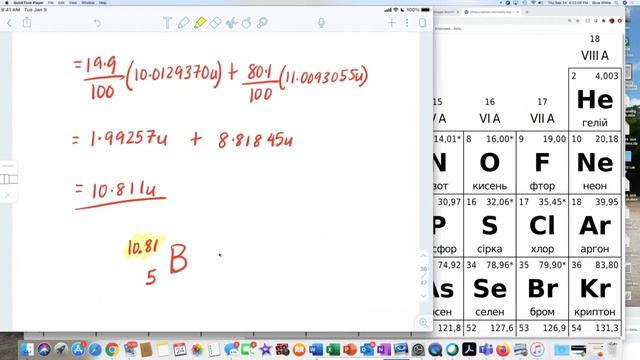Image resolution: width=640 pixels, height=360 pixels.
Task: Click the O oxygen (кисень) element cell
Action: (x=489, y=163)
